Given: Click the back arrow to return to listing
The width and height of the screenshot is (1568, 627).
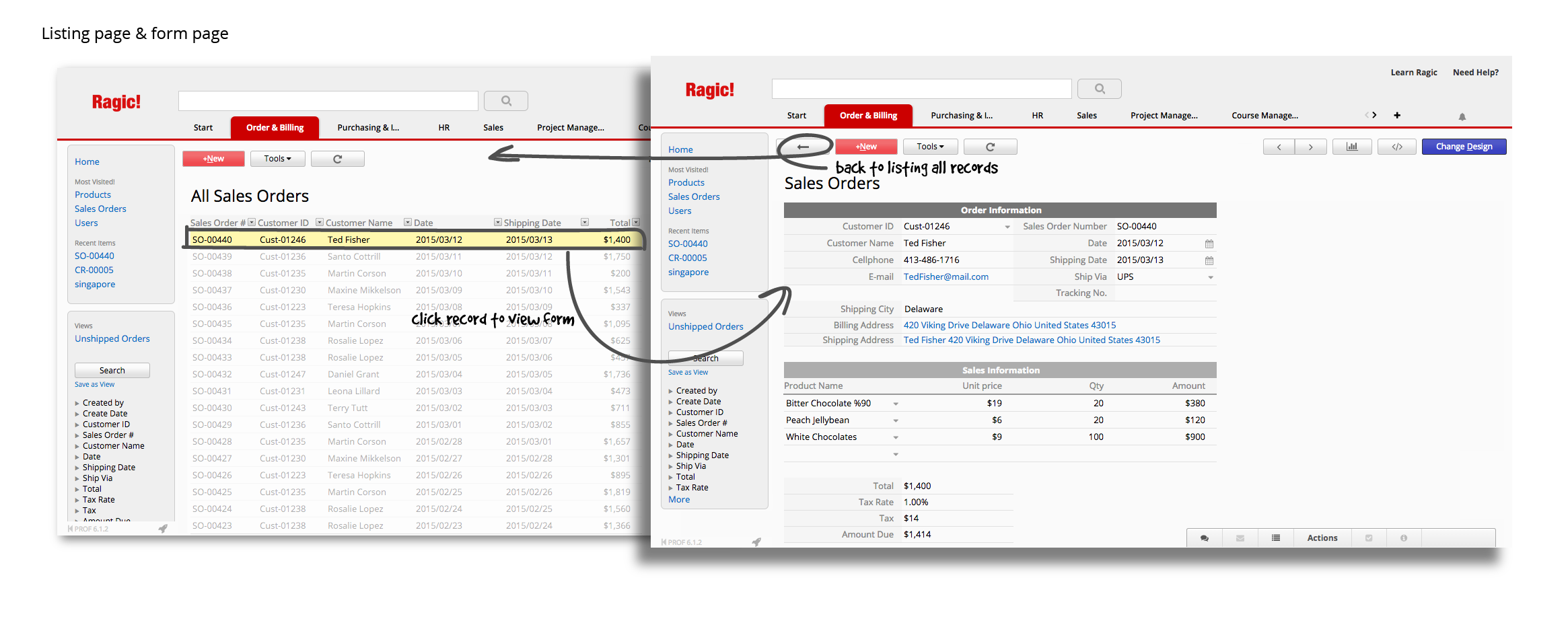Looking at the screenshot, I should (x=803, y=147).
